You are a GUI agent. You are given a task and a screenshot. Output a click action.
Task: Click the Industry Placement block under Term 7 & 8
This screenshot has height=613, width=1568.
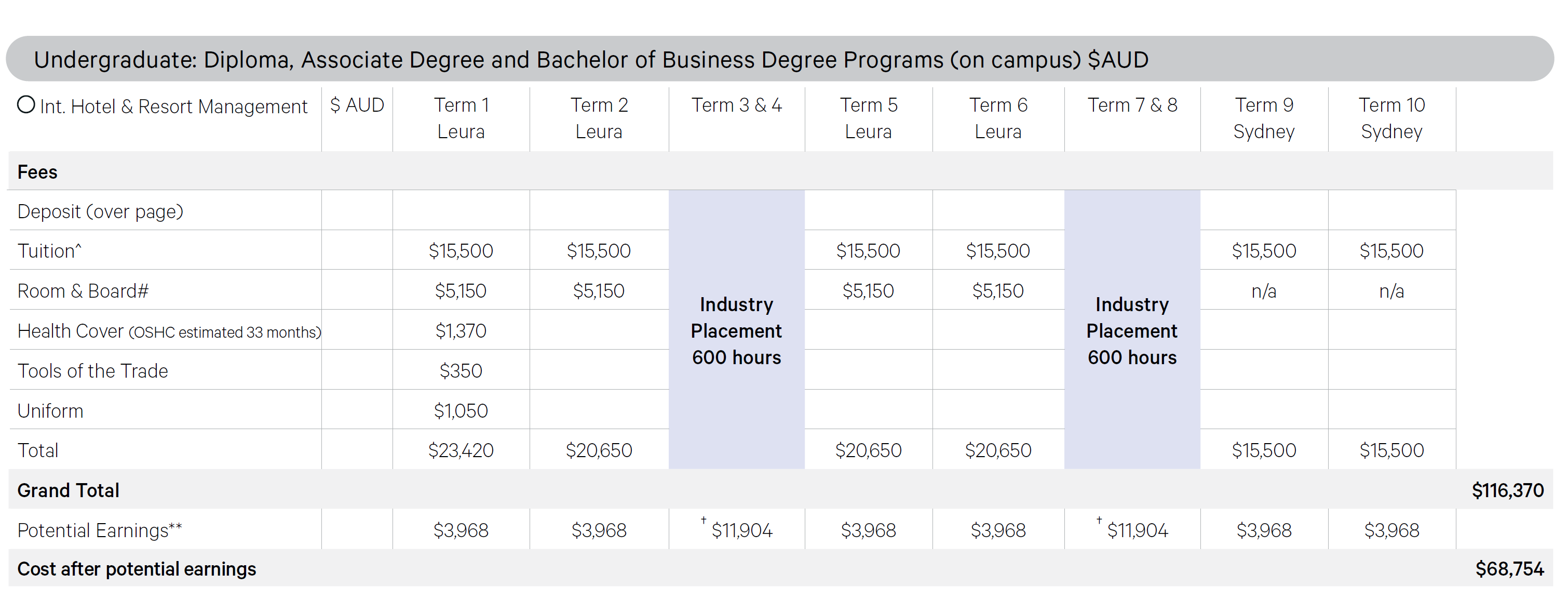point(1132,330)
